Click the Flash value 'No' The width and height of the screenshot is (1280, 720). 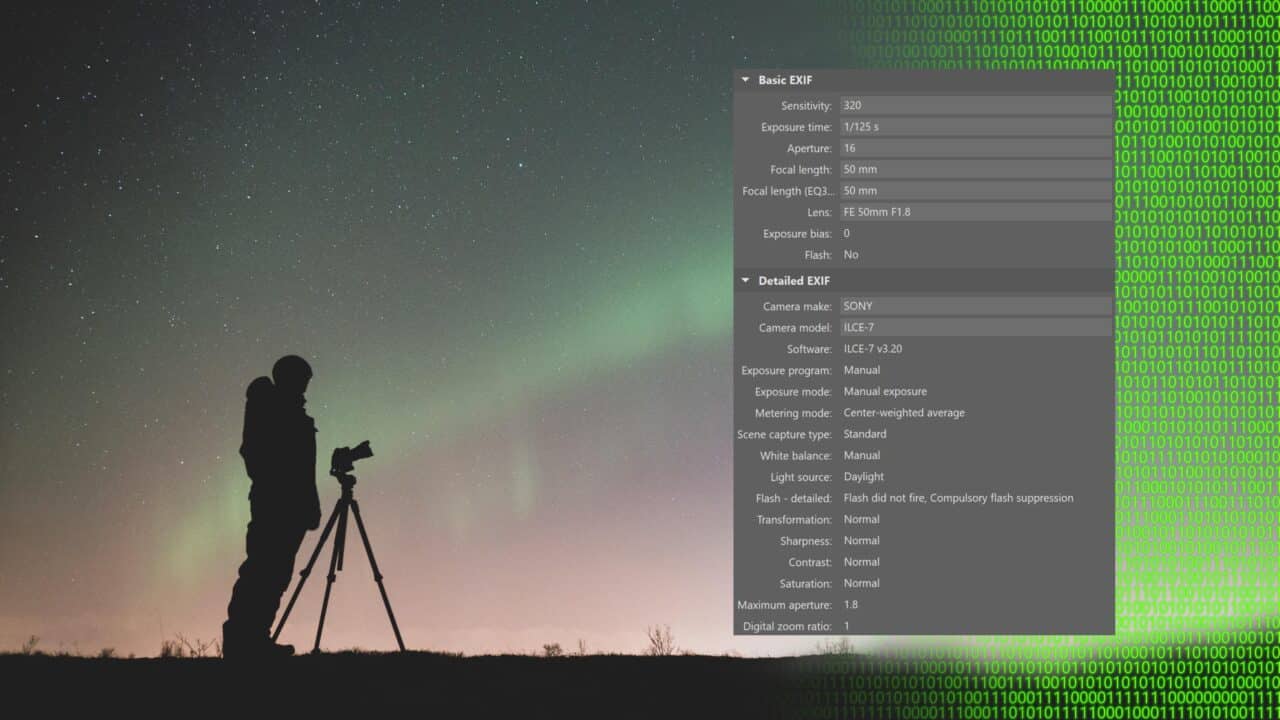851,255
